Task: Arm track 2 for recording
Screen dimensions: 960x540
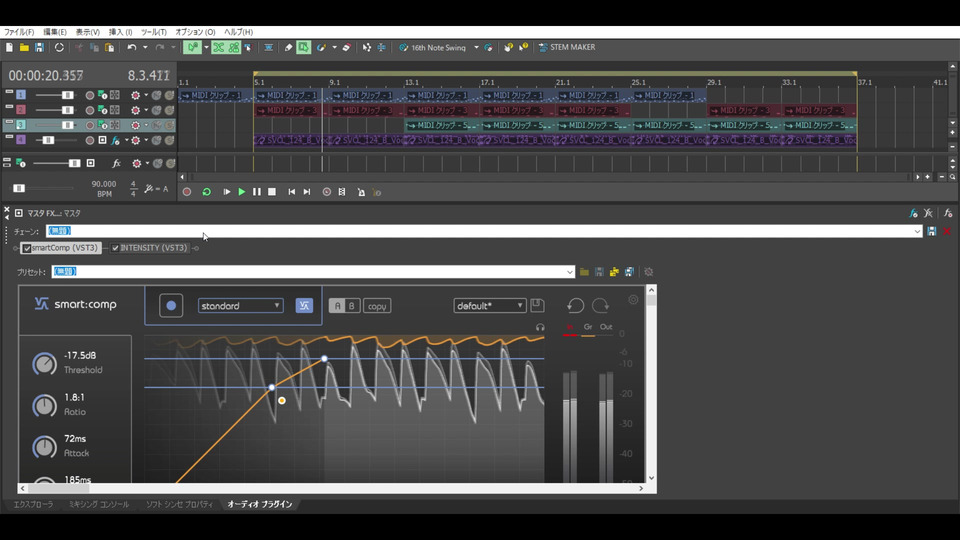Action: (90, 110)
